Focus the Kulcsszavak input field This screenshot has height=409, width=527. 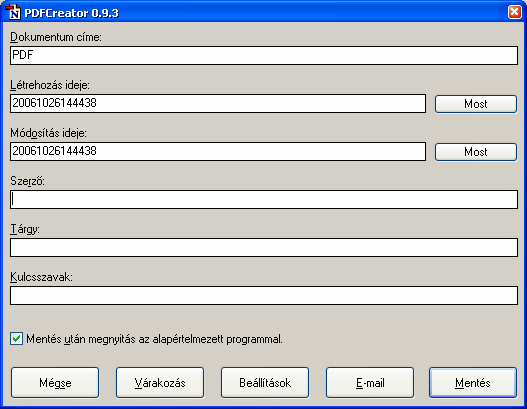pyautogui.click(x=264, y=296)
